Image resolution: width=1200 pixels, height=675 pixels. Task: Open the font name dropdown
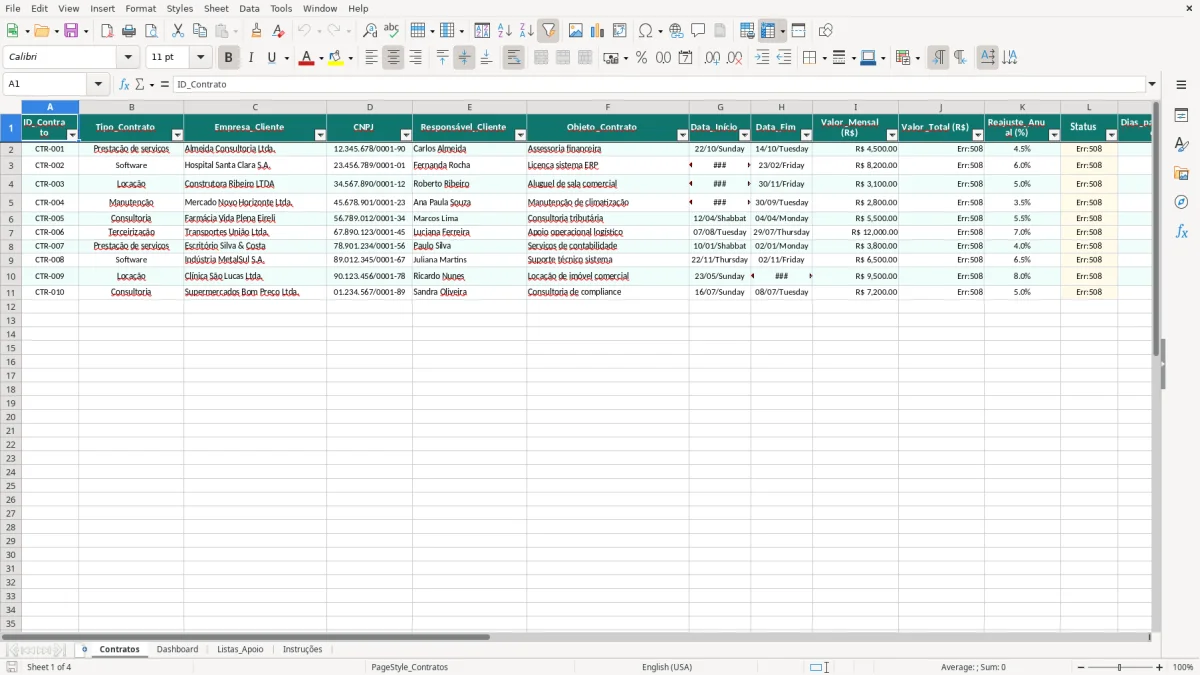pos(128,58)
